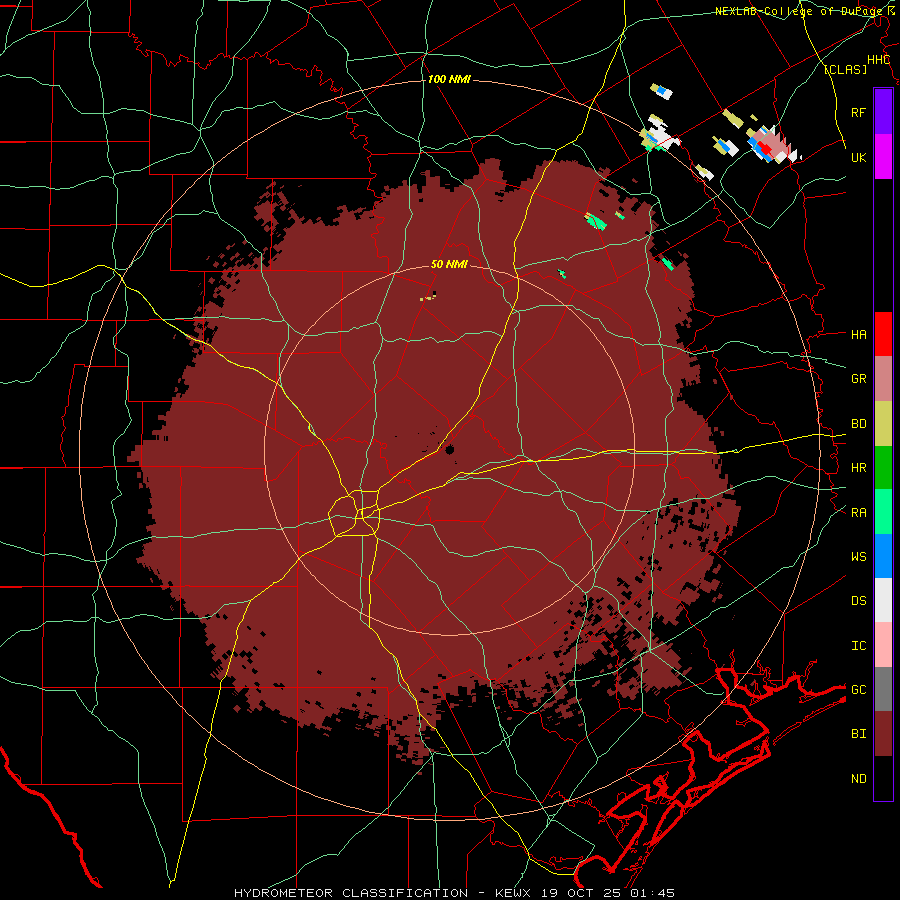Click the GC legend label
Screen dimensions: 900x900
[x=858, y=689]
